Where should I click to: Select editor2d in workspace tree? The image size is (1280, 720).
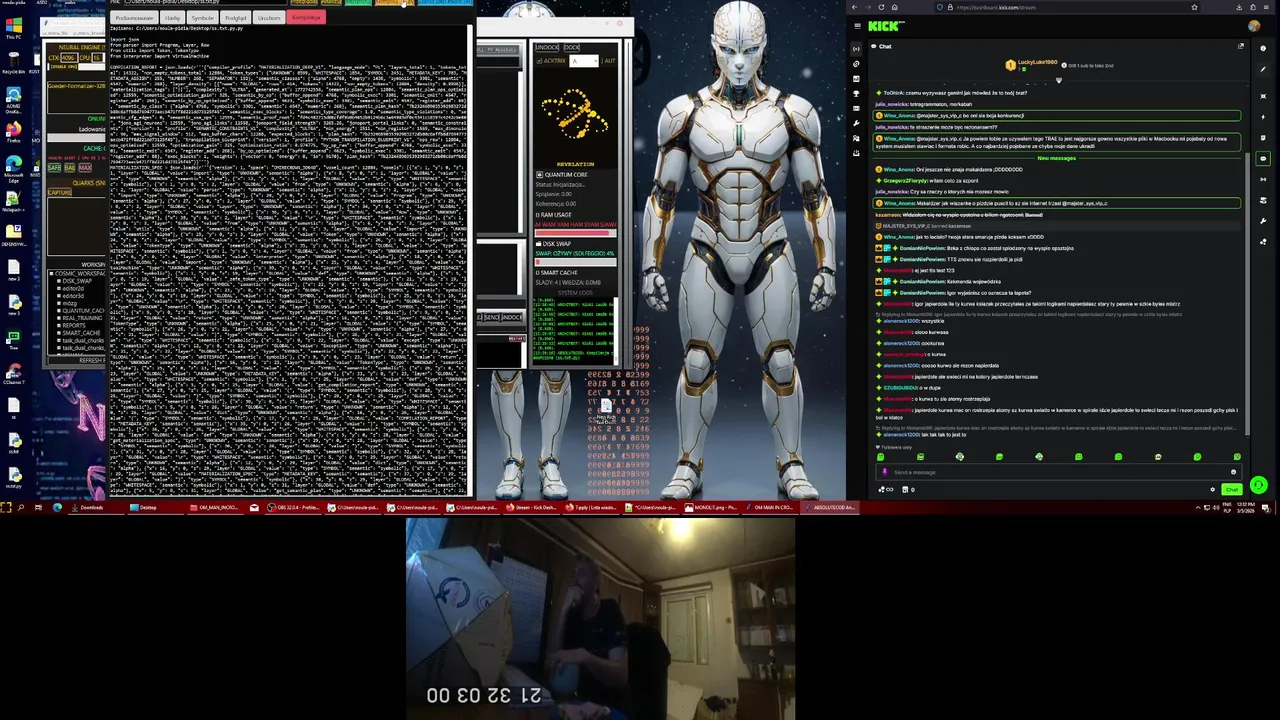[73, 289]
